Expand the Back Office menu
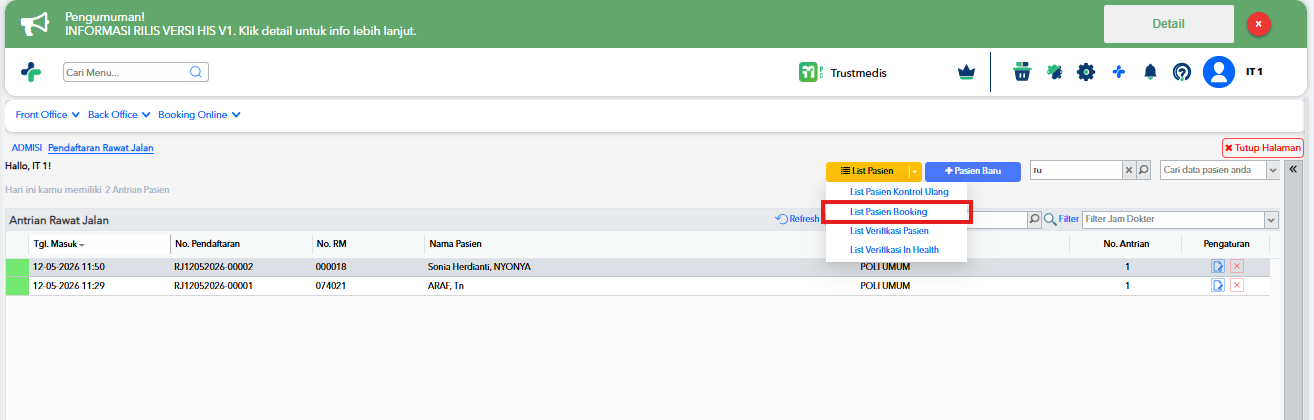This screenshot has height=420, width=1314. 119,115
